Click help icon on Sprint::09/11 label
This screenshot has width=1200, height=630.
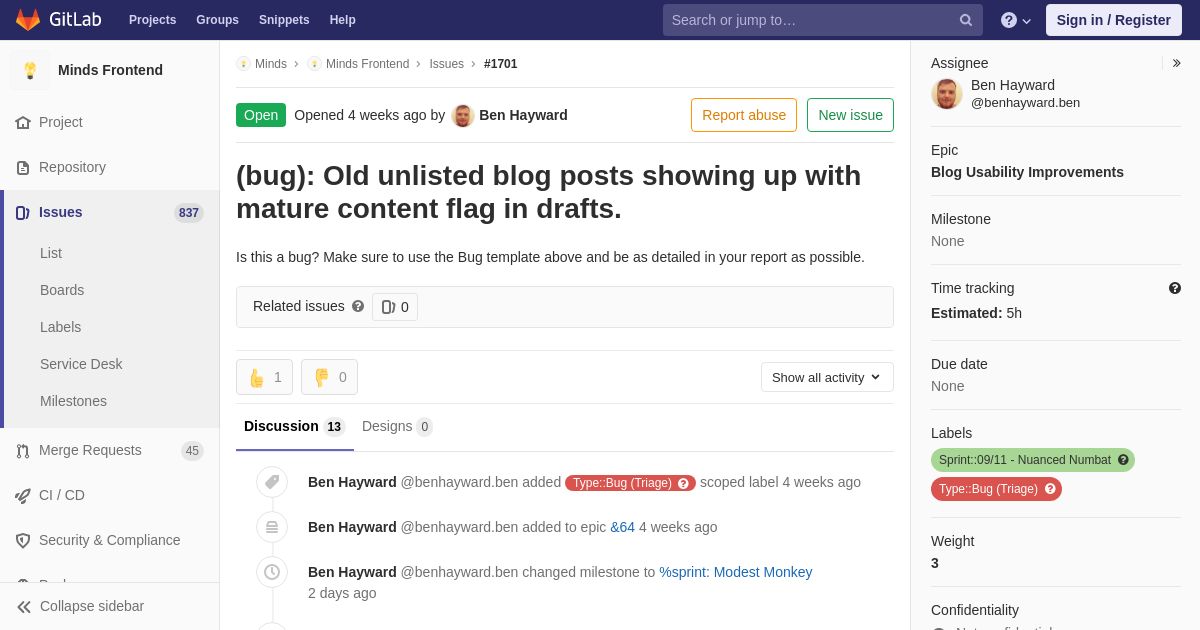(1123, 460)
